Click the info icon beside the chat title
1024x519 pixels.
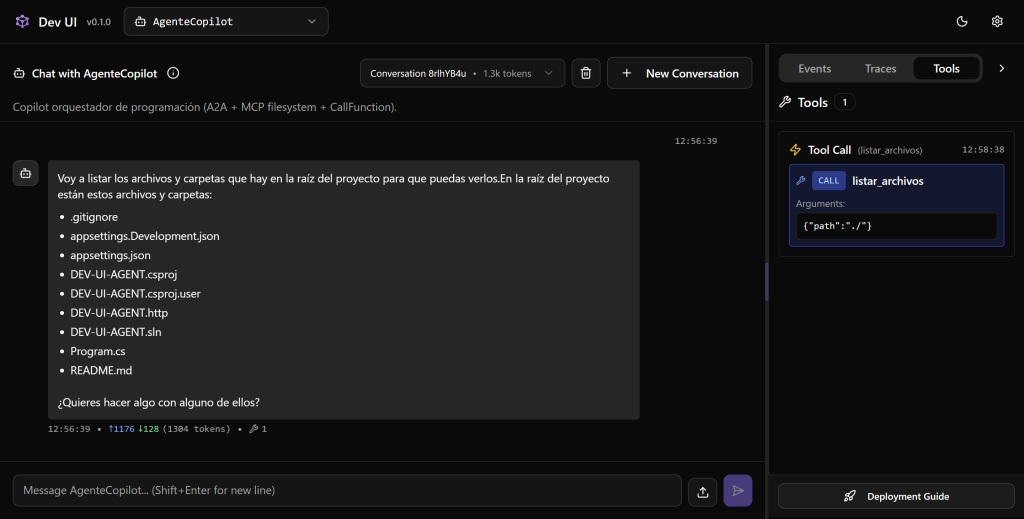coord(173,73)
